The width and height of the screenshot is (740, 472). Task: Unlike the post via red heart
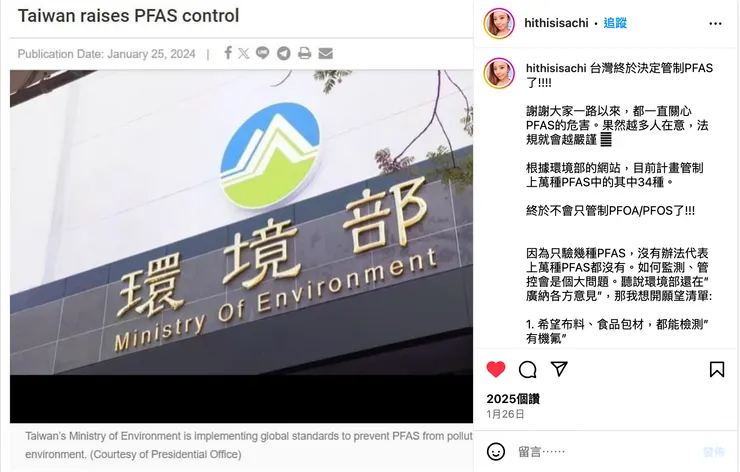(496, 369)
